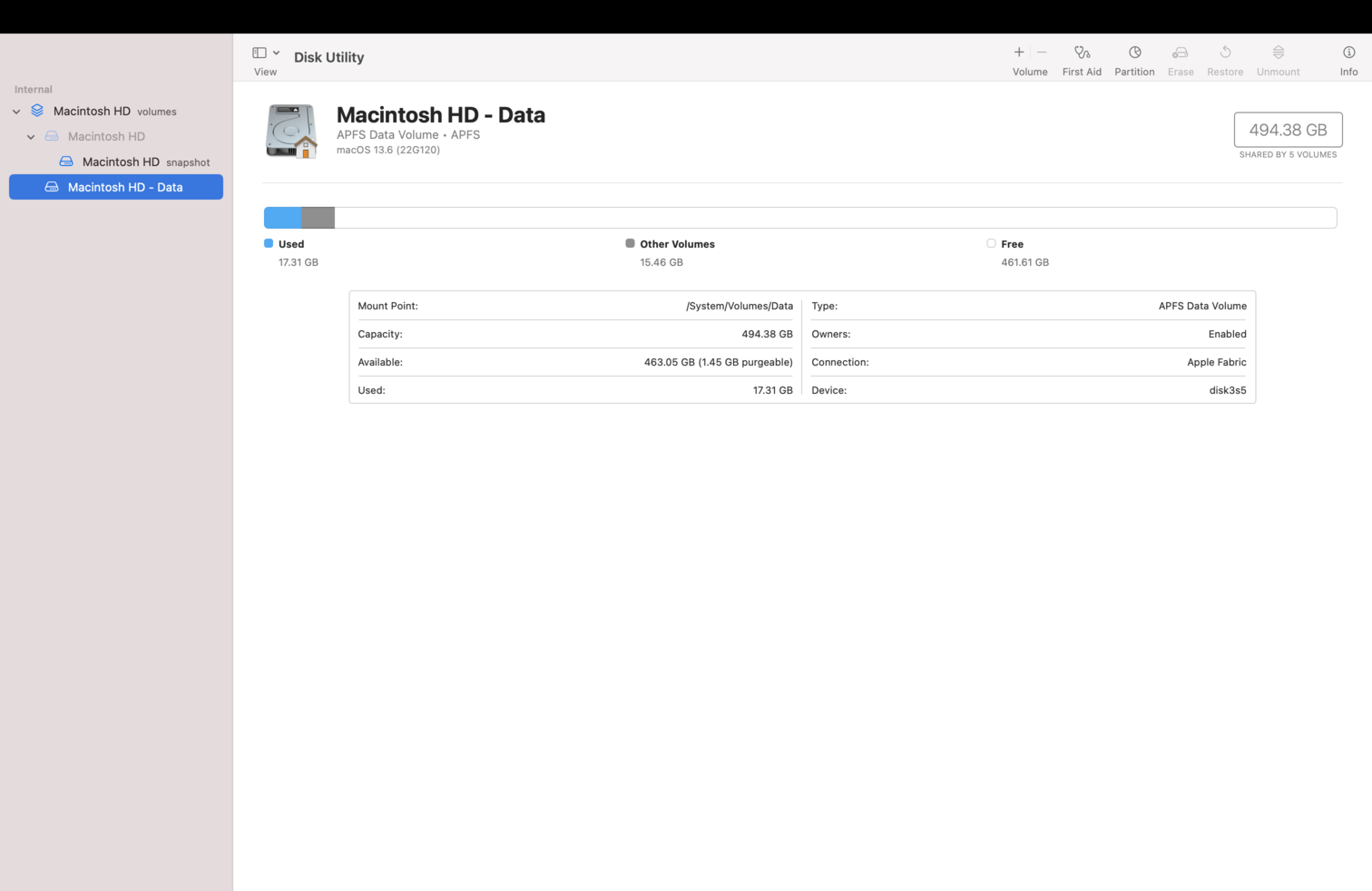Select Macintosh HD snapshot row
This screenshot has width=1372, height=891.
pyautogui.click(x=116, y=162)
